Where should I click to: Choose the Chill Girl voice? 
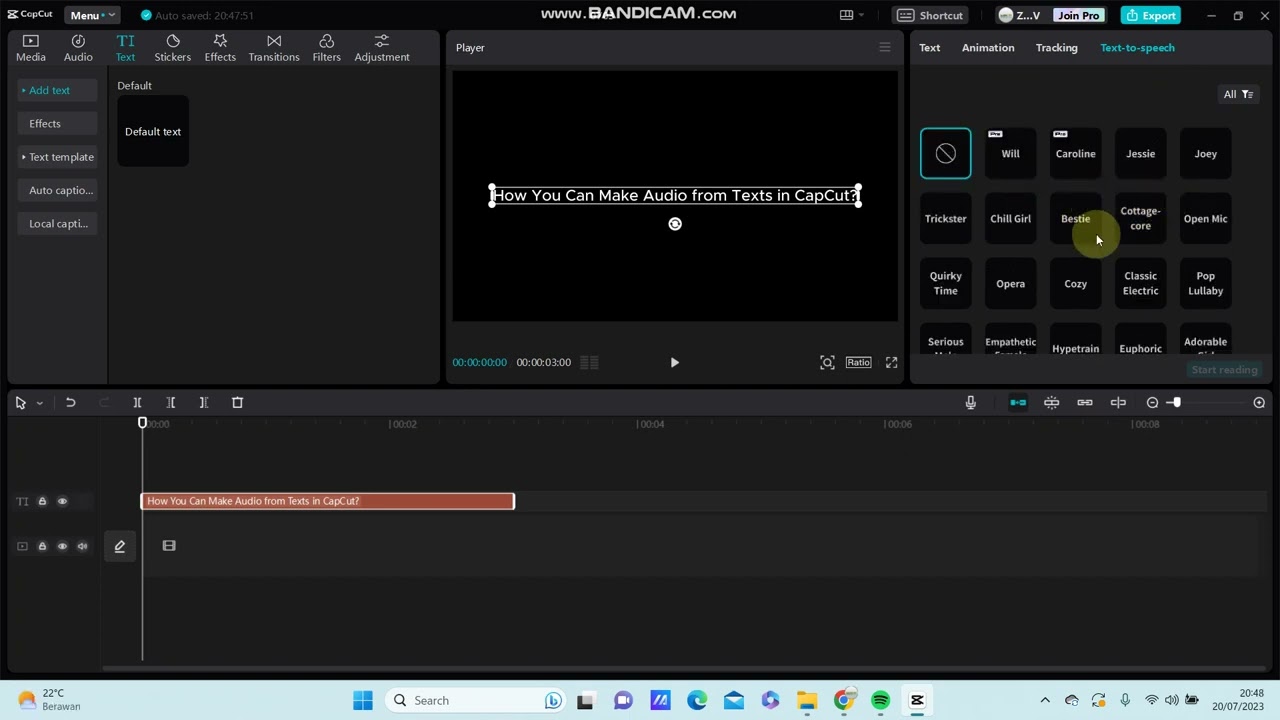pyautogui.click(x=1010, y=218)
